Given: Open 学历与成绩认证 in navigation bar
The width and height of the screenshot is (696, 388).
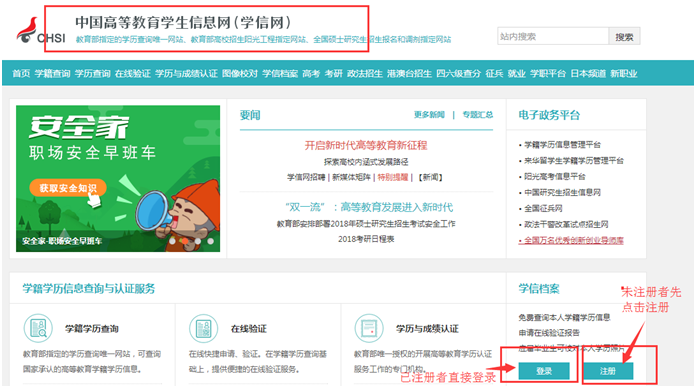Looking at the screenshot, I should (186, 73).
